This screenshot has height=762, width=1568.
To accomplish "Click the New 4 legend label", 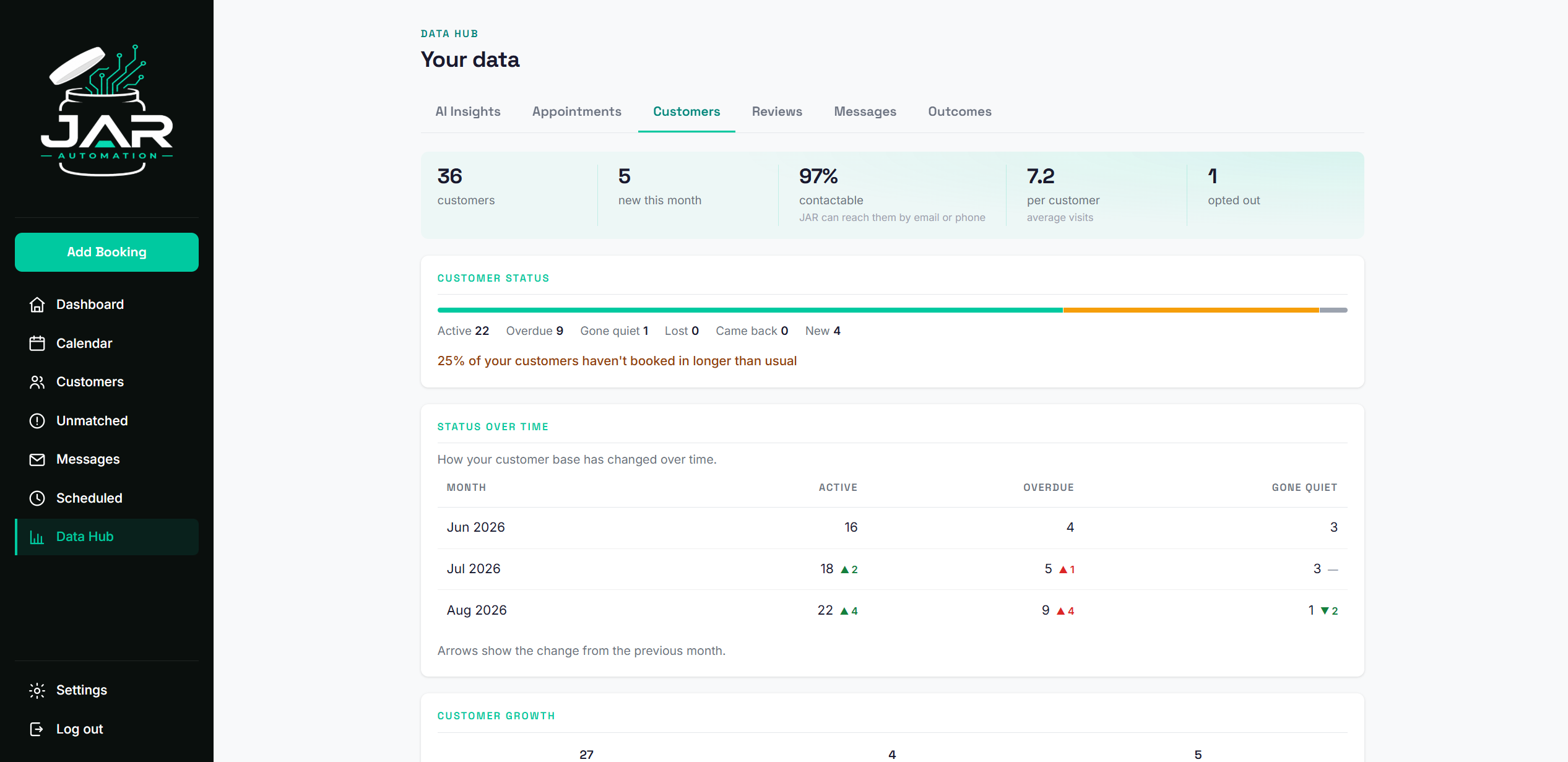I will 823,331.
